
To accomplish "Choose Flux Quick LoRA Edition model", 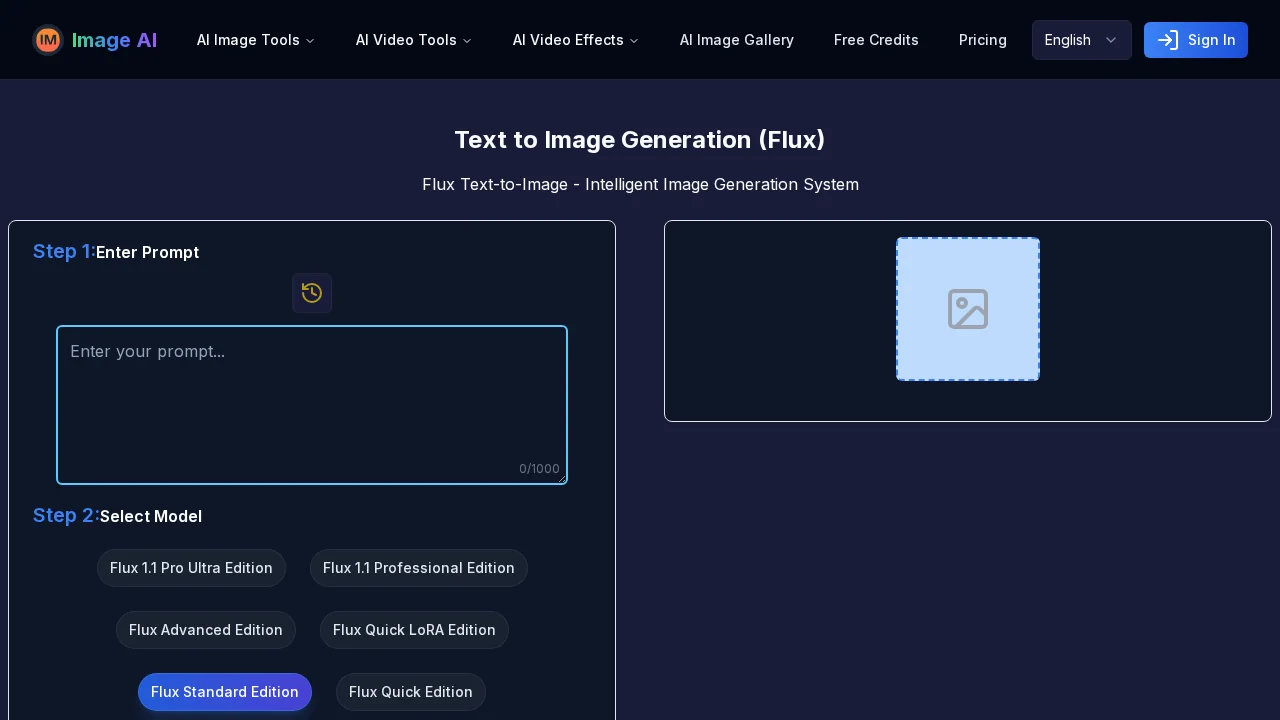I will (414, 630).
